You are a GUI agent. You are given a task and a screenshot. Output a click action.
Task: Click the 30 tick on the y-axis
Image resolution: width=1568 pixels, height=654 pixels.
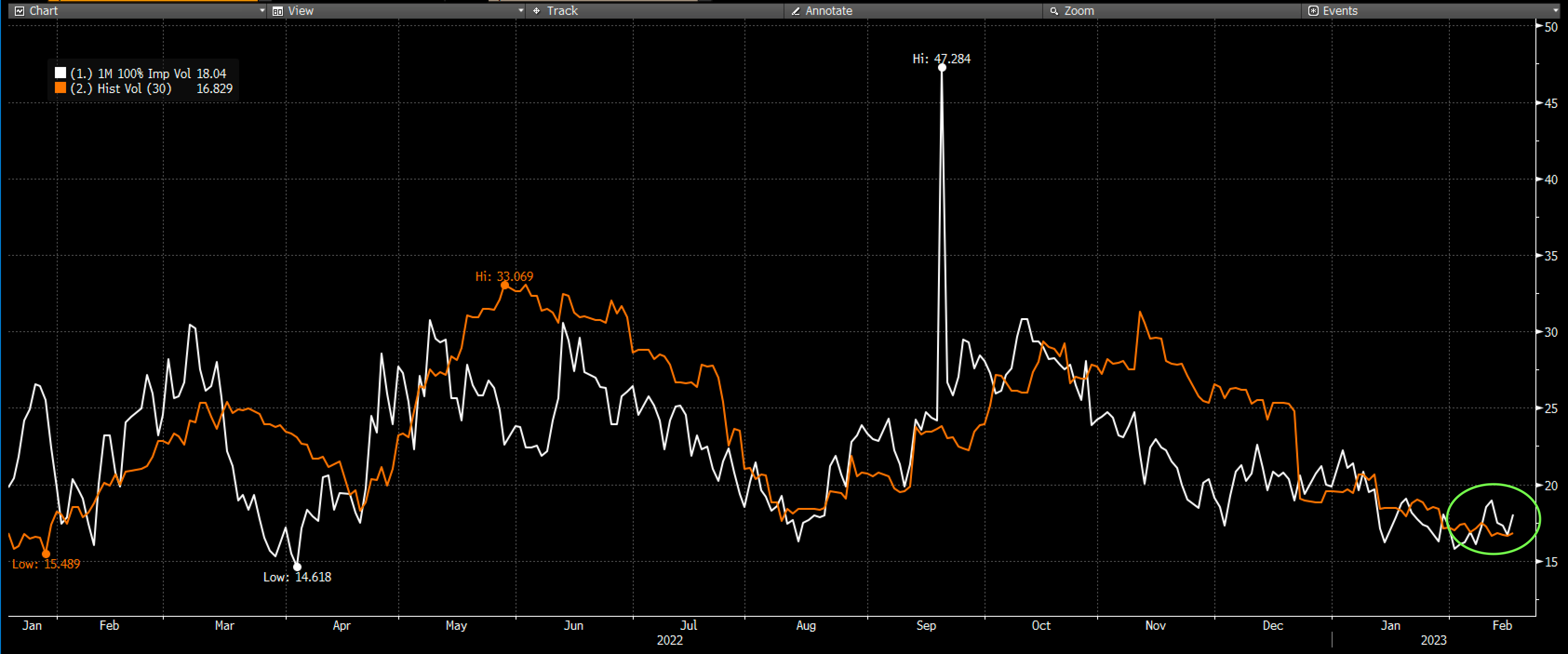(x=1551, y=332)
